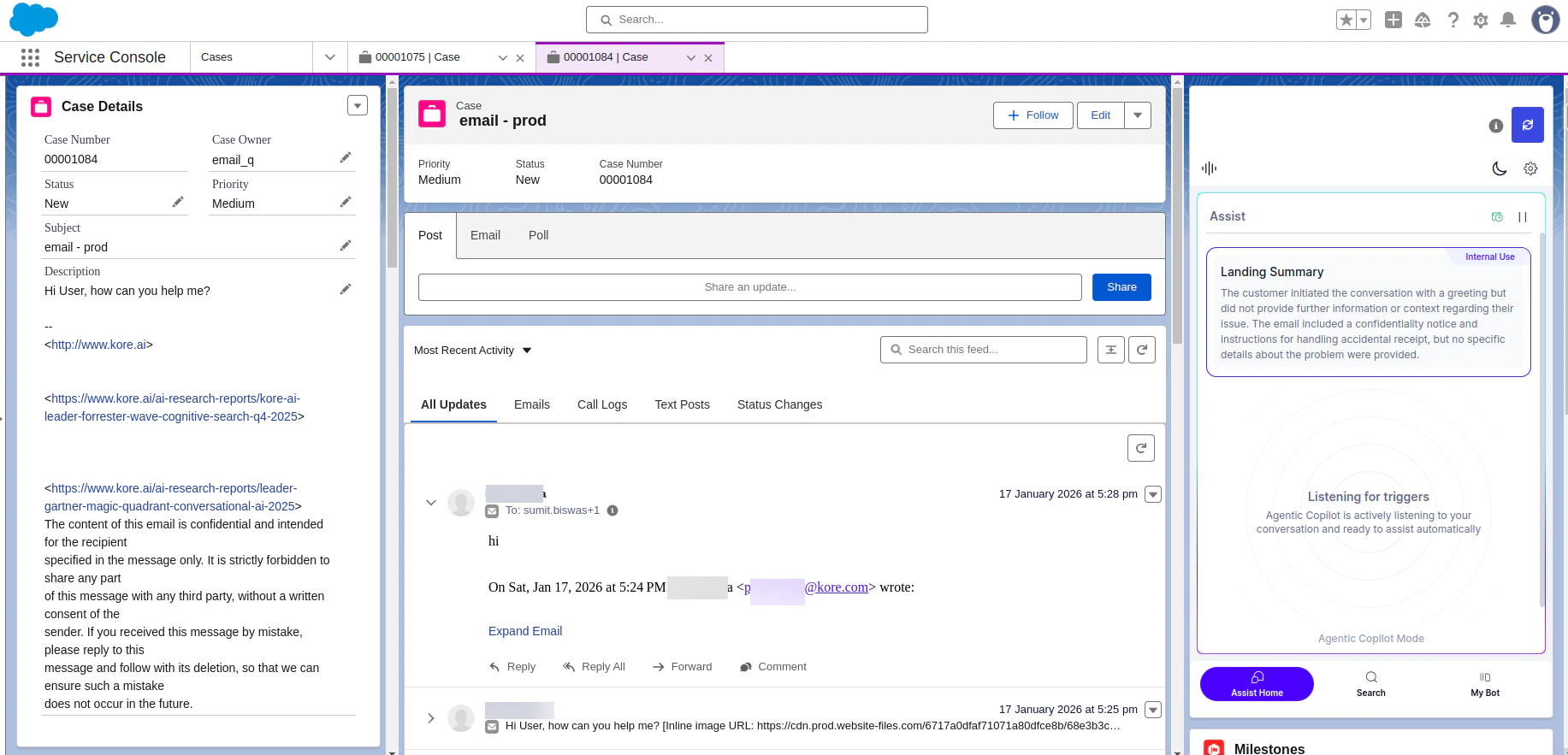Show the Text Posts feed filter
Image resolution: width=1568 pixels, height=755 pixels.
tap(683, 404)
